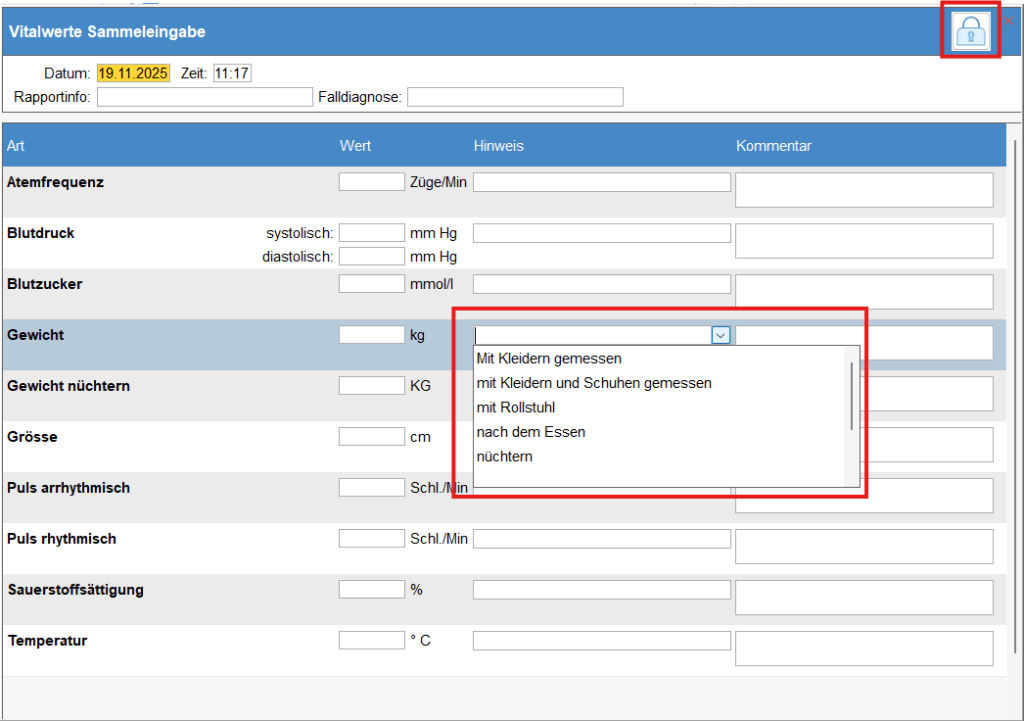Click the Blutzucker value field
This screenshot has height=721, width=1024.
[x=371, y=284]
